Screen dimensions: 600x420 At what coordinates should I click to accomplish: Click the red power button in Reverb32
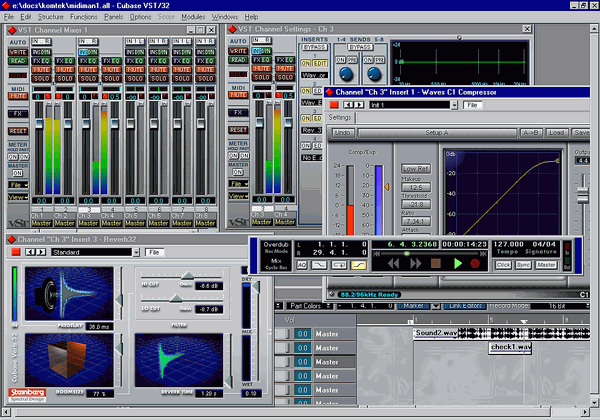pos(16,252)
